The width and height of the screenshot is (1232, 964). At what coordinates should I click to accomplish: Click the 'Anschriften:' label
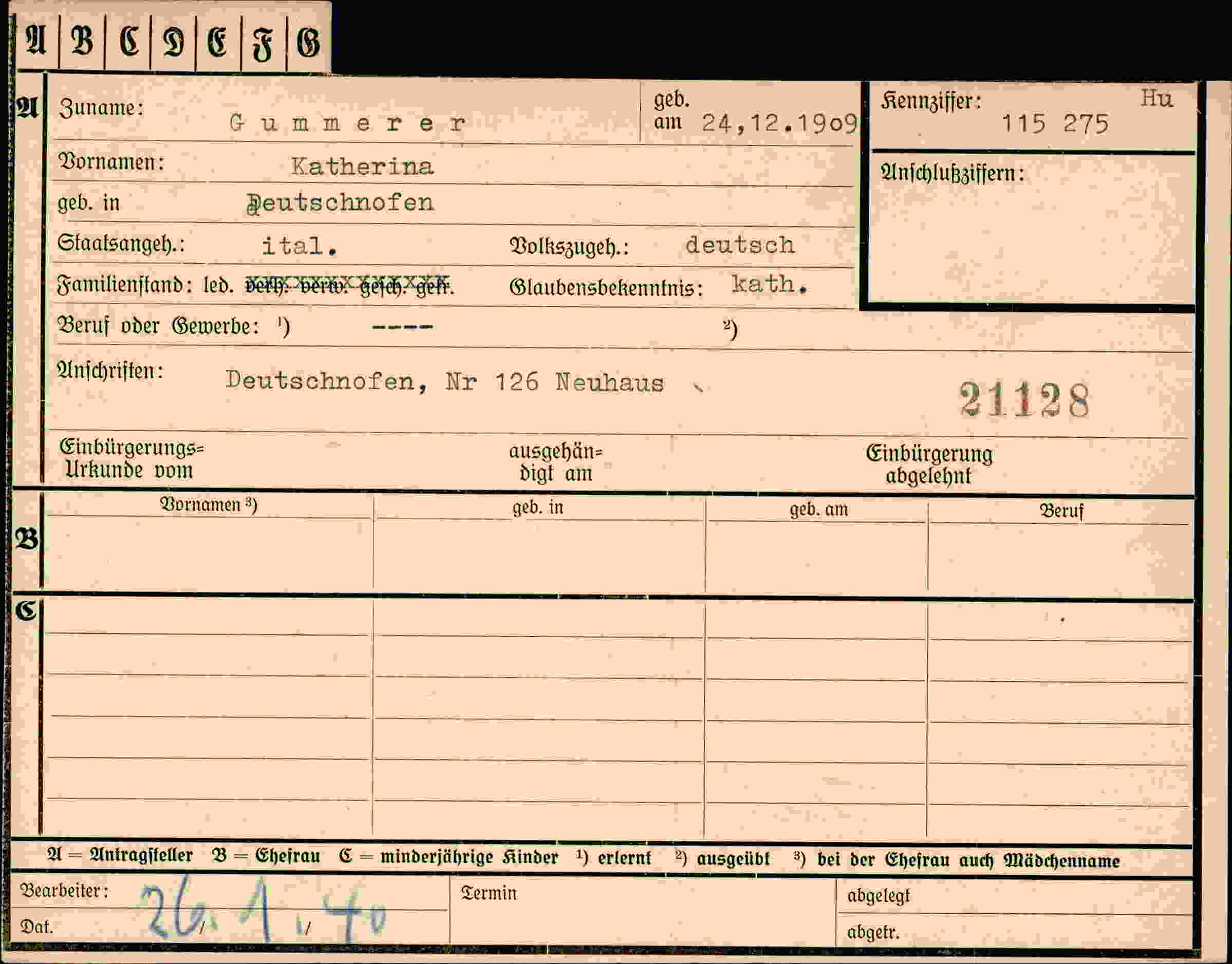click(110, 371)
